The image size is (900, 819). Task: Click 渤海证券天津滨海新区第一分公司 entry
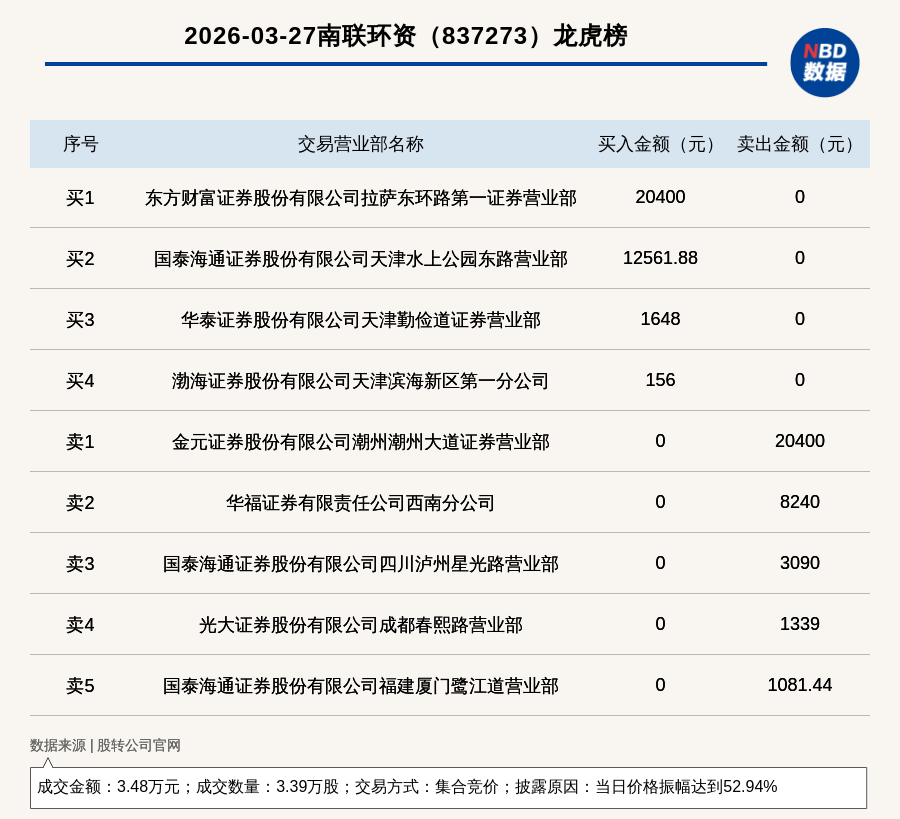360,381
